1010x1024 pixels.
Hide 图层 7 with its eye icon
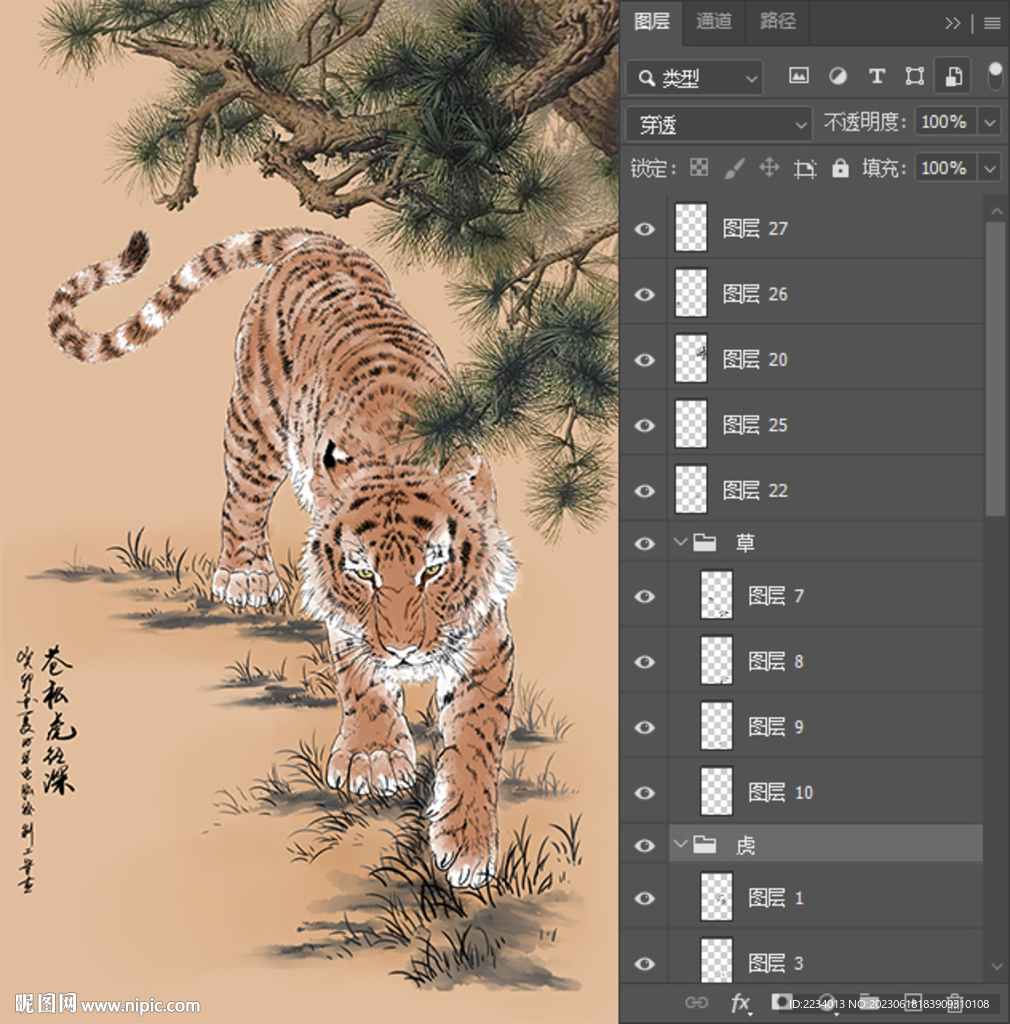click(x=644, y=596)
